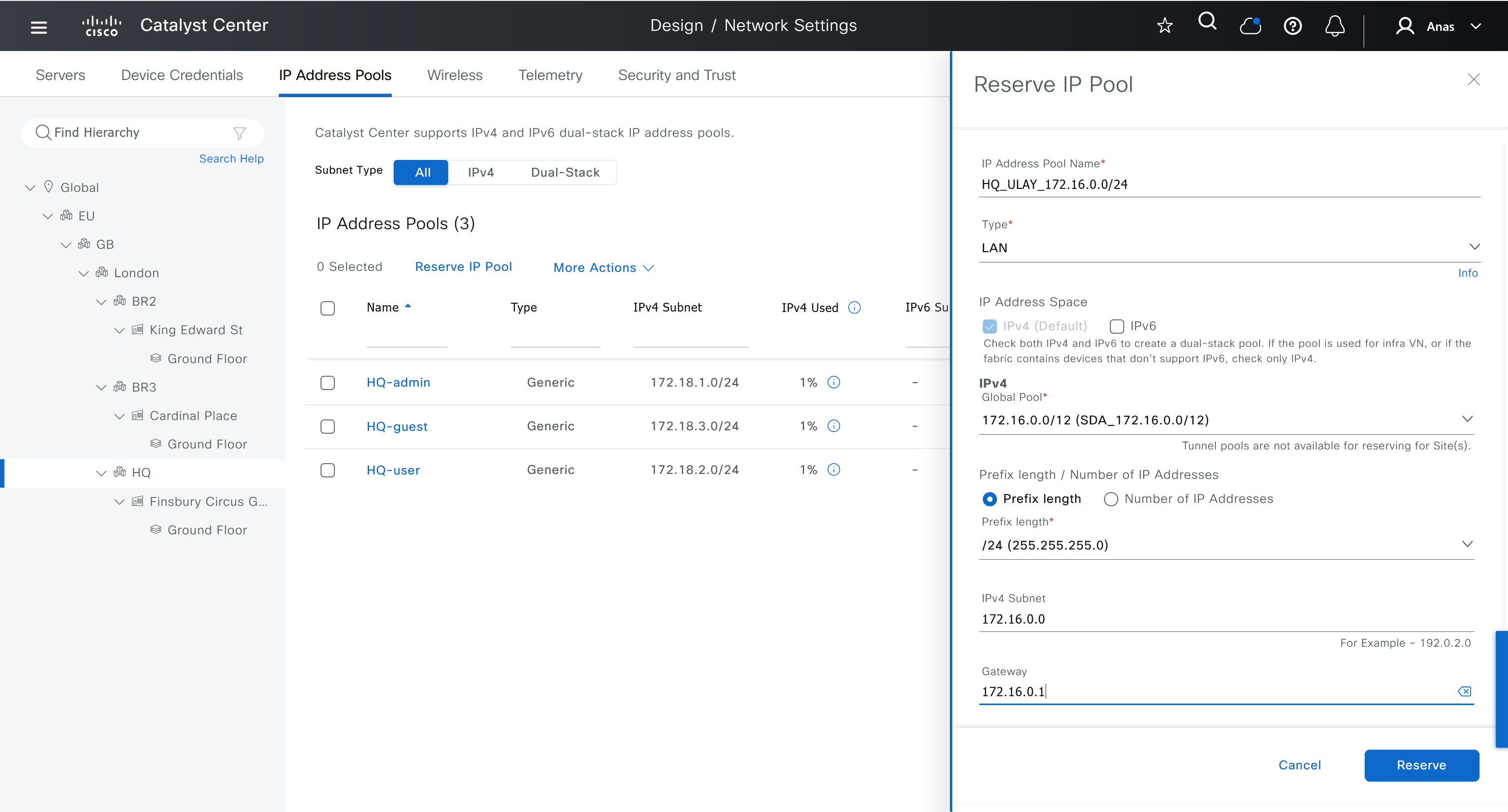
Task: Open the HQ-admin pool link
Action: click(x=398, y=382)
